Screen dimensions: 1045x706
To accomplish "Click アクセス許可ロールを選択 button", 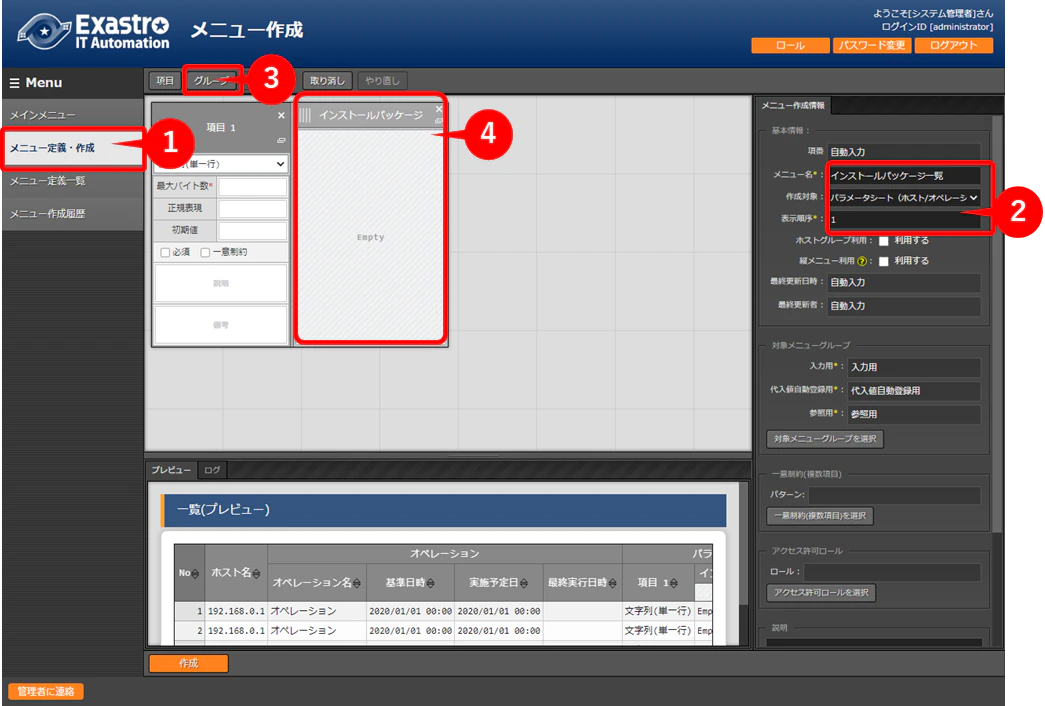I will point(821,593).
